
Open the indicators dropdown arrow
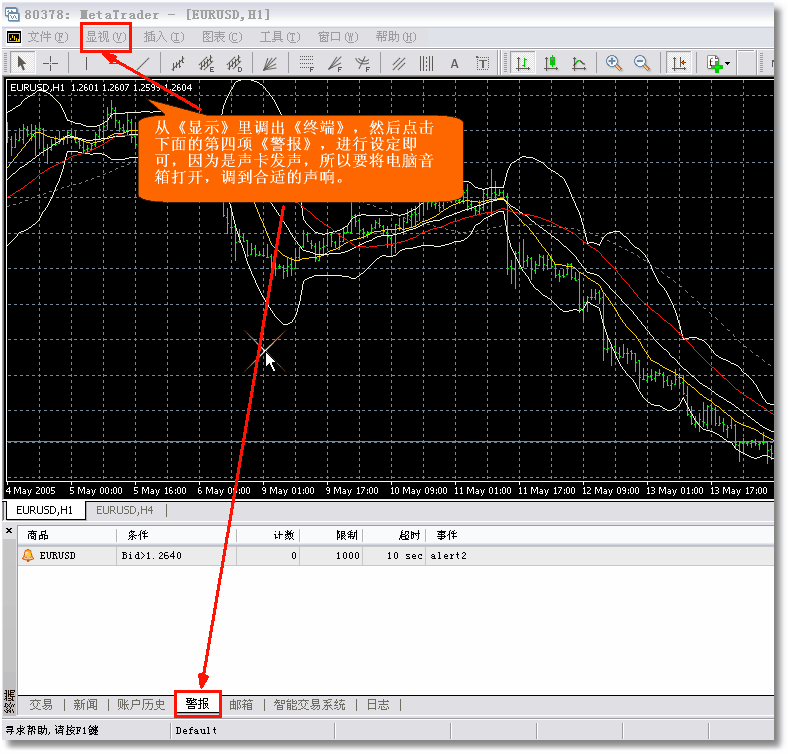728,64
